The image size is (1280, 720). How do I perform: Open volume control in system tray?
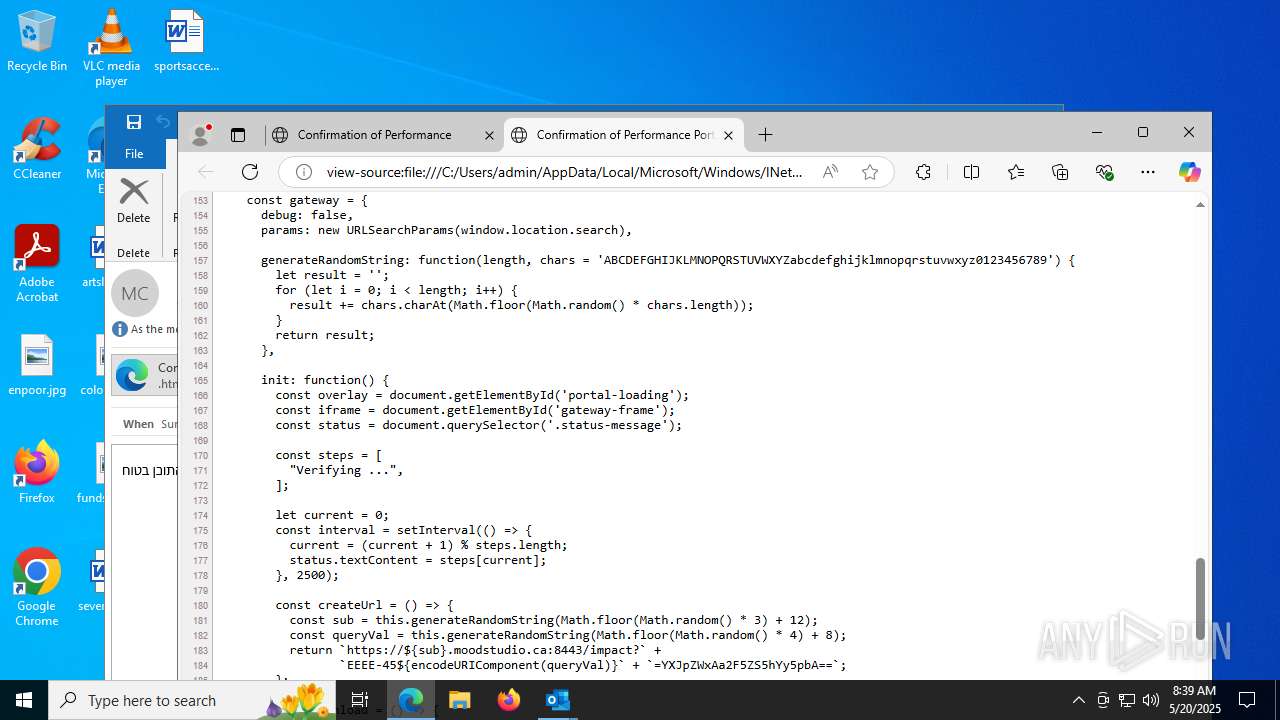click(x=1151, y=700)
